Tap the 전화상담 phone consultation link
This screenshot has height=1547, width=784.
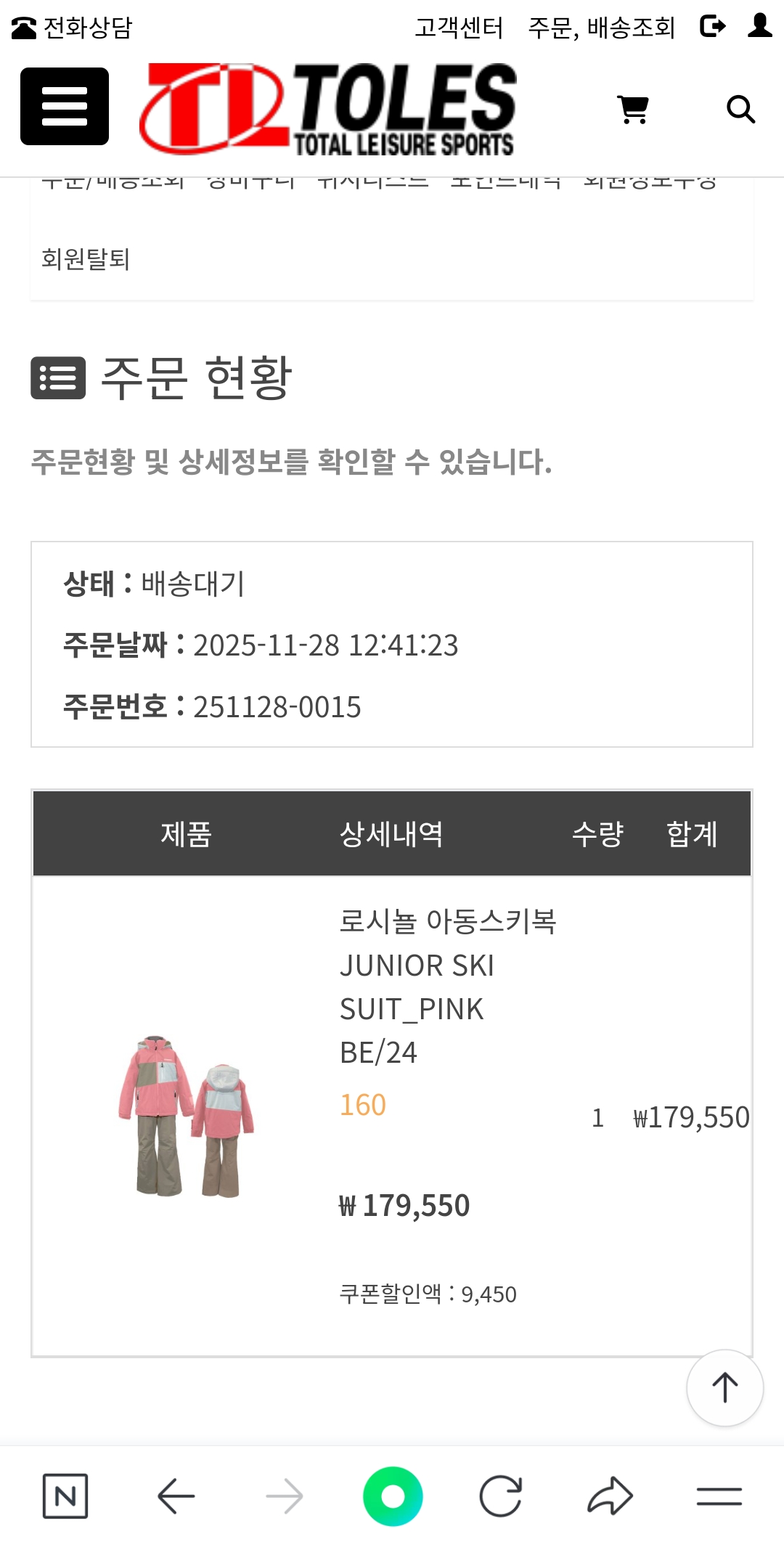(x=73, y=28)
